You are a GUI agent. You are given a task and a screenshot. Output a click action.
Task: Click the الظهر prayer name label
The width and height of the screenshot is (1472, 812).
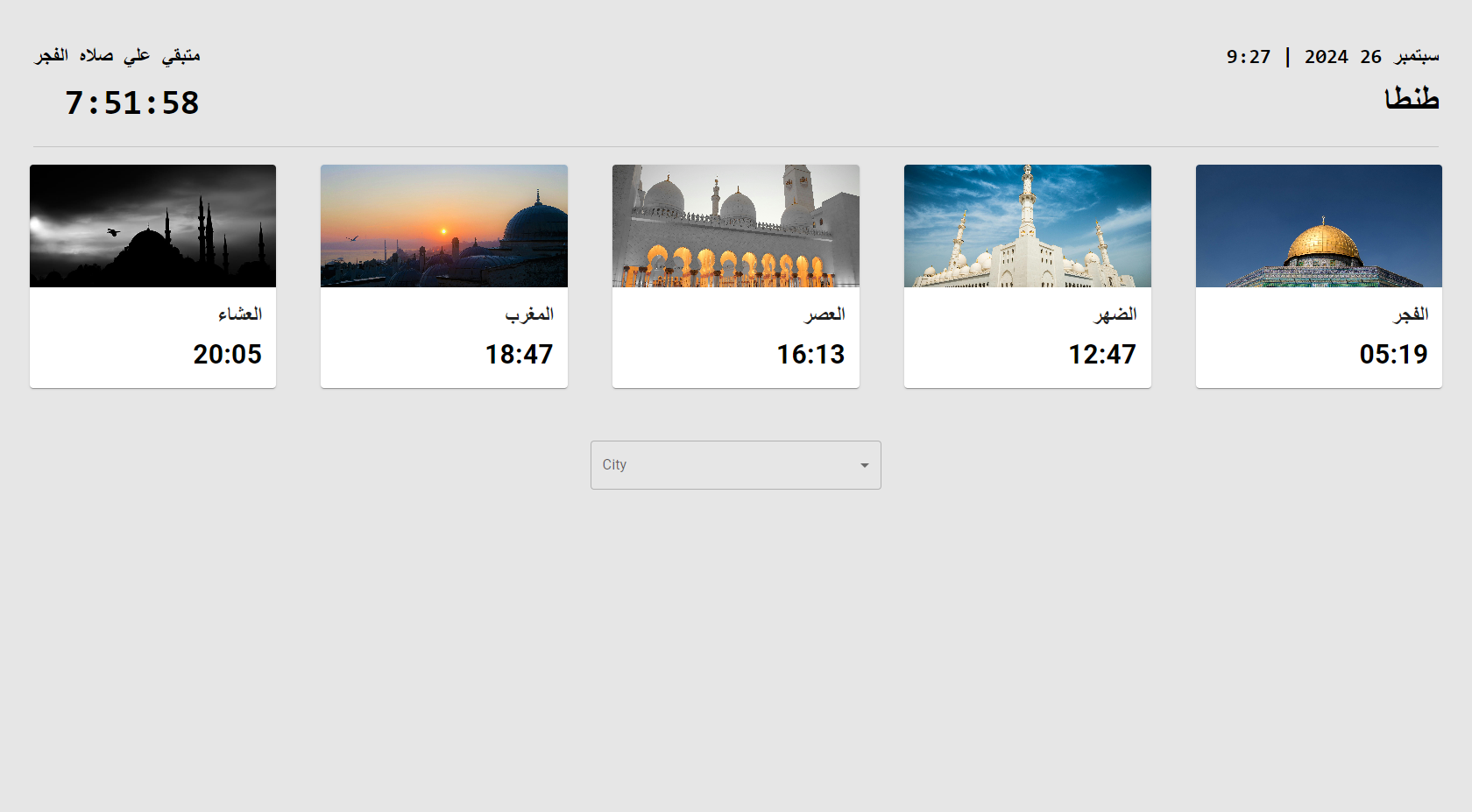click(1115, 314)
